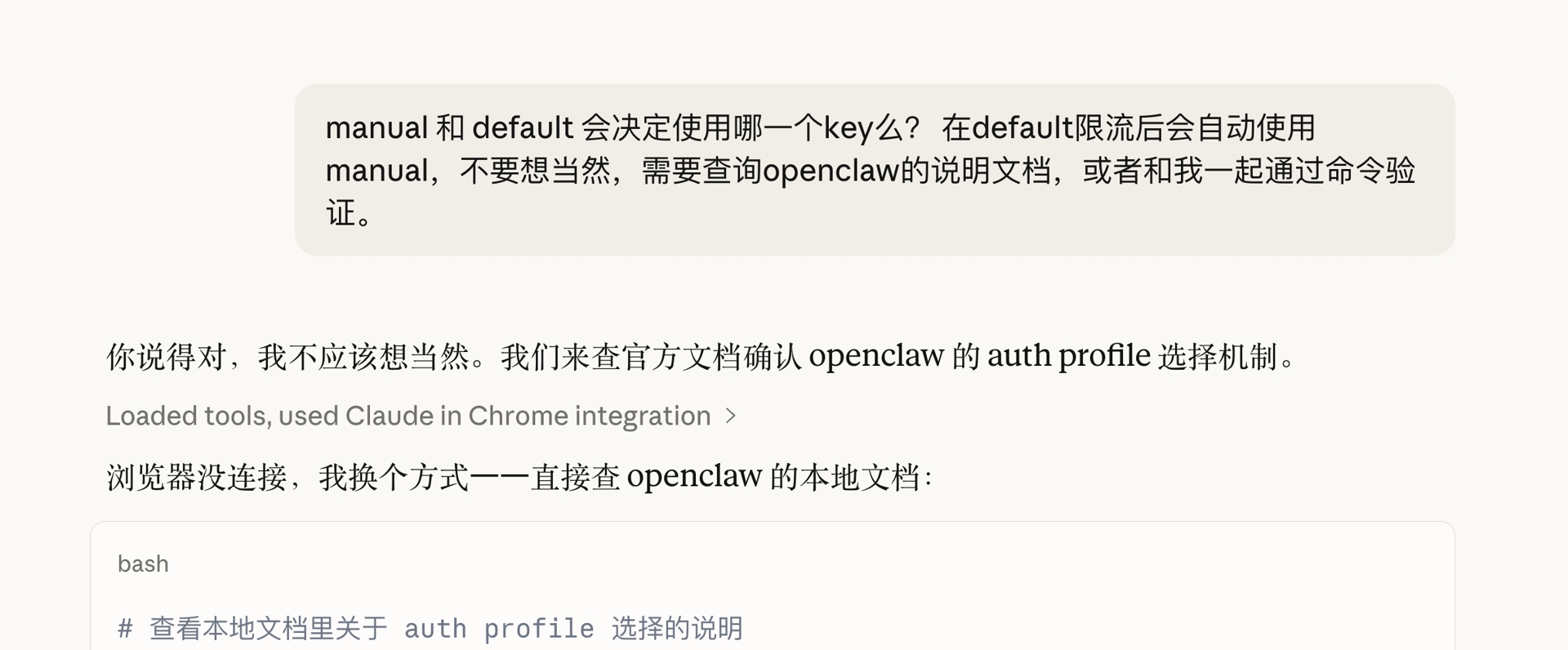Screen dimensions: 1568x650
Task: Click "profile" inside the bash code comment
Action: pos(538,629)
